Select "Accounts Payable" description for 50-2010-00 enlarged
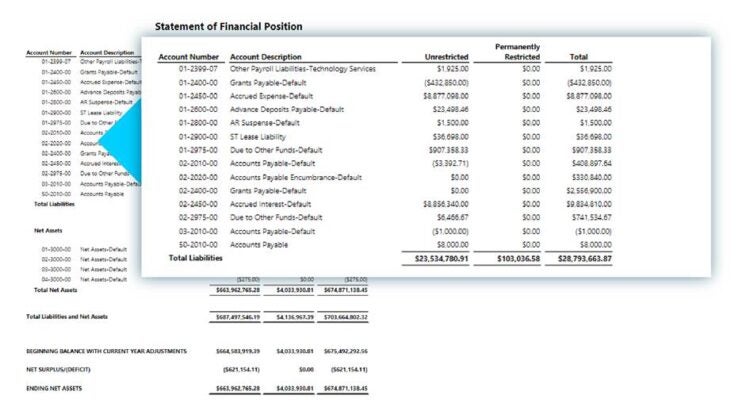The width and height of the screenshot is (742, 411). (x=259, y=245)
